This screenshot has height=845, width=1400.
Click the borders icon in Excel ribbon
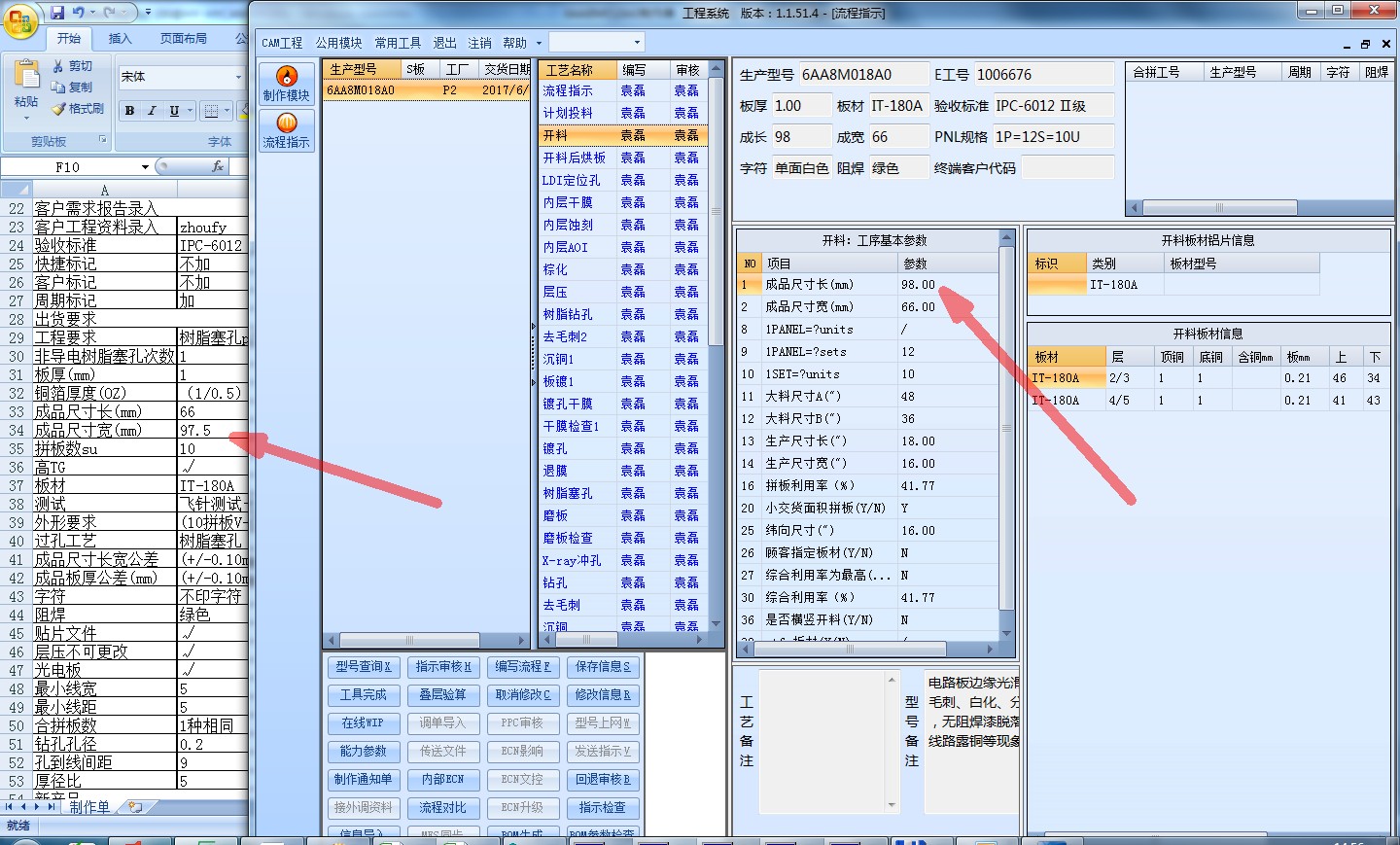coord(211,111)
